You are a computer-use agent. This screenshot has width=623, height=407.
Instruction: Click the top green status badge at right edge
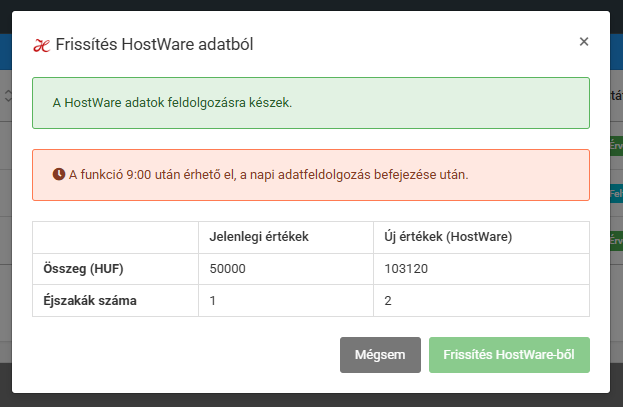(615, 147)
